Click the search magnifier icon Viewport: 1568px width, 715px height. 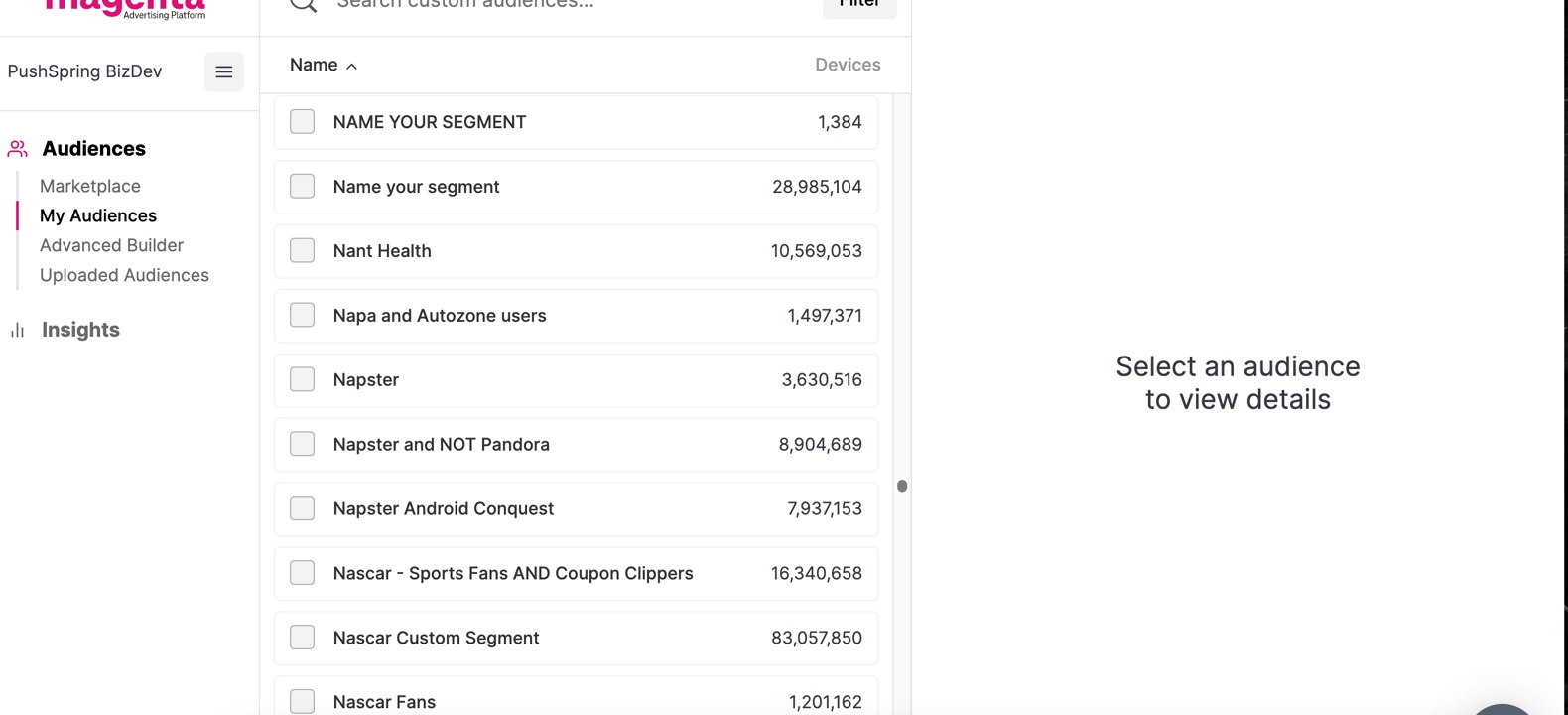tap(303, 4)
